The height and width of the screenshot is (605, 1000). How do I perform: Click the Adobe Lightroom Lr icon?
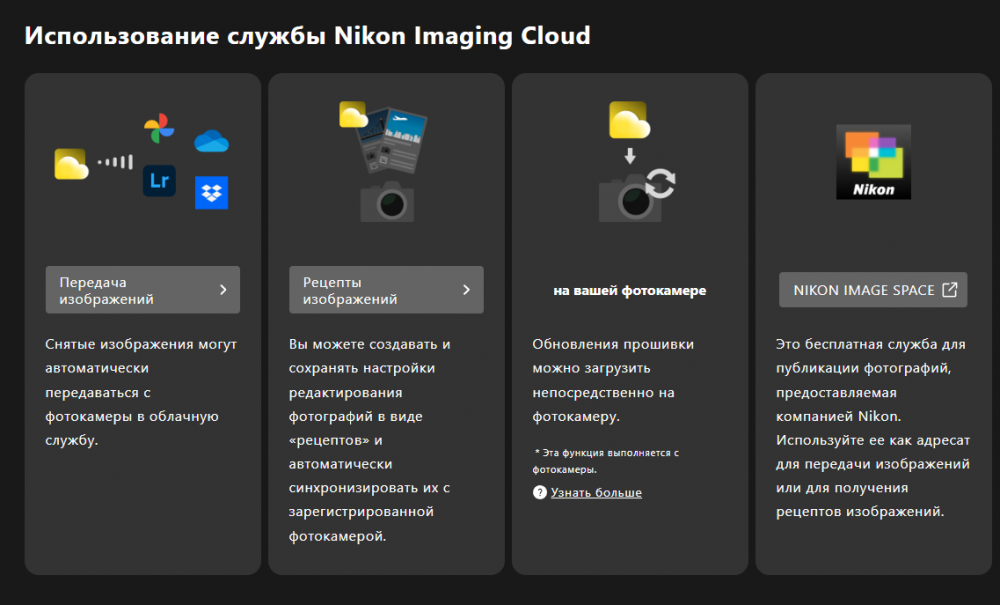pyautogui.click(x=159, y=180)
